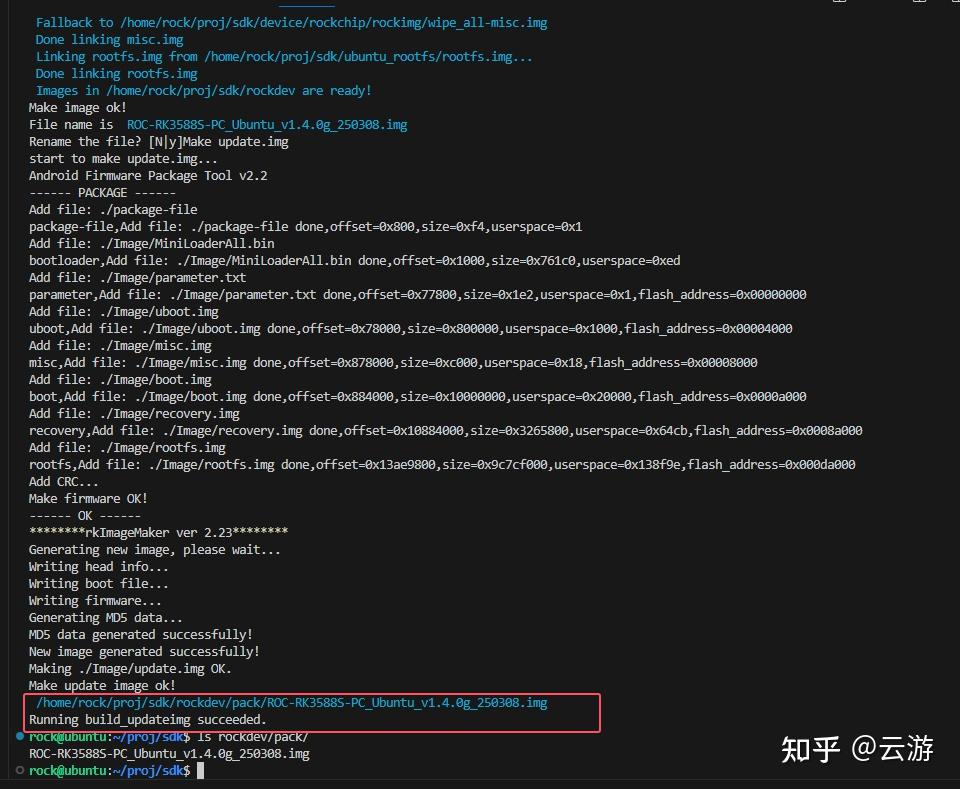Click the gray circle decoration beside last prompt
The image size is (960, 789).
[20, 771]
